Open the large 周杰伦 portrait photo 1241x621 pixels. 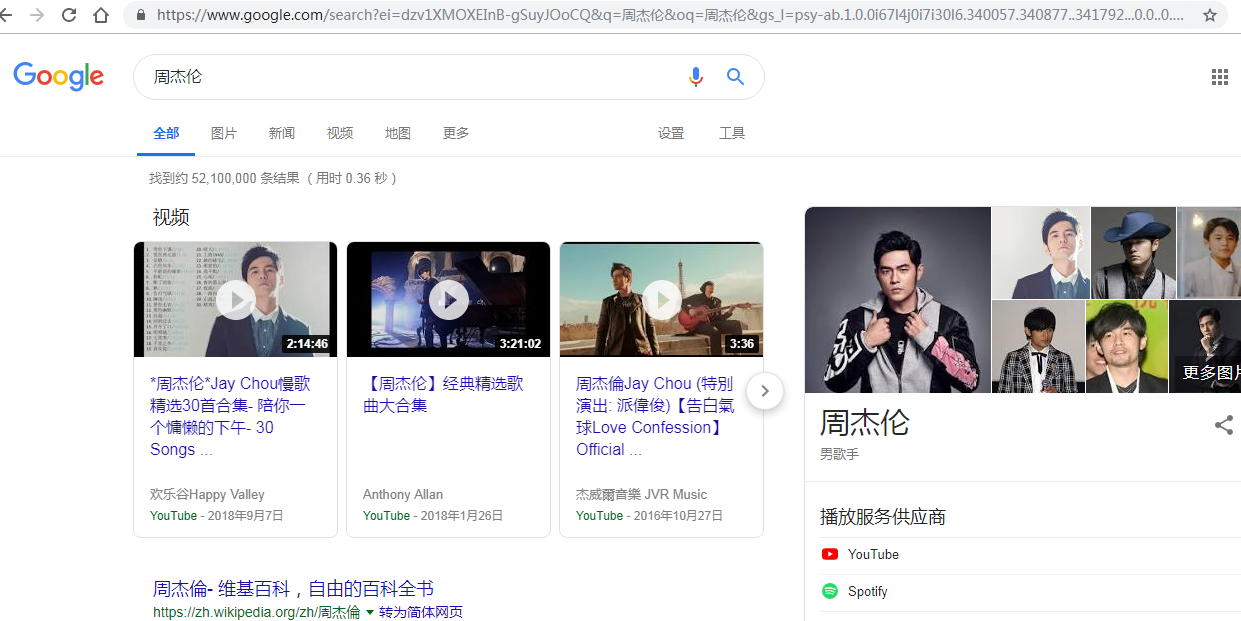(898, 300)
